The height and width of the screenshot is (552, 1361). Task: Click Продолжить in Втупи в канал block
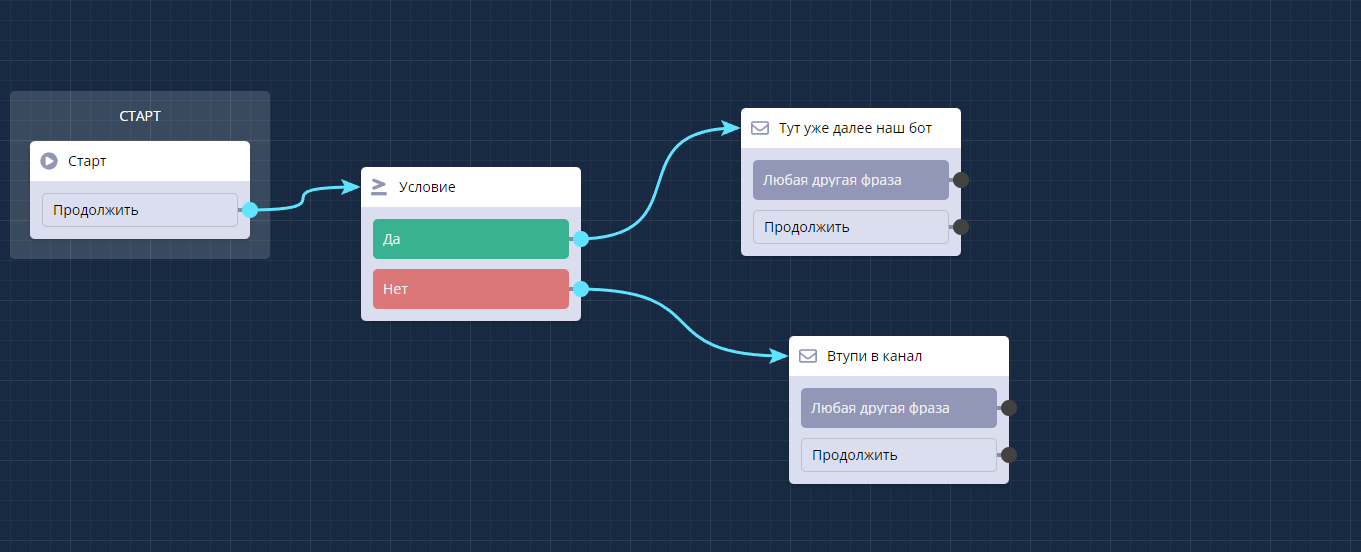pos(899,455)
